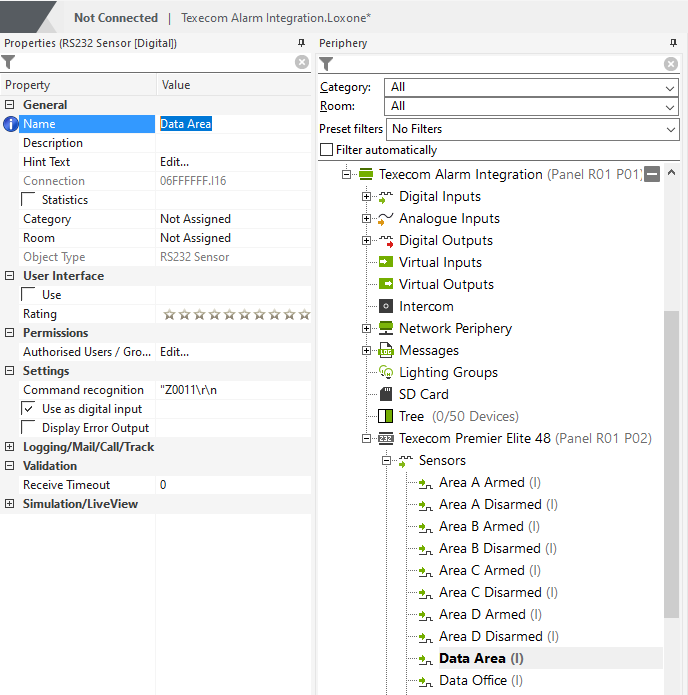Click the Virtual Inputs green icon
This screenshot has height=695, width=688.
pyautogui.click(x=386, y=263)
